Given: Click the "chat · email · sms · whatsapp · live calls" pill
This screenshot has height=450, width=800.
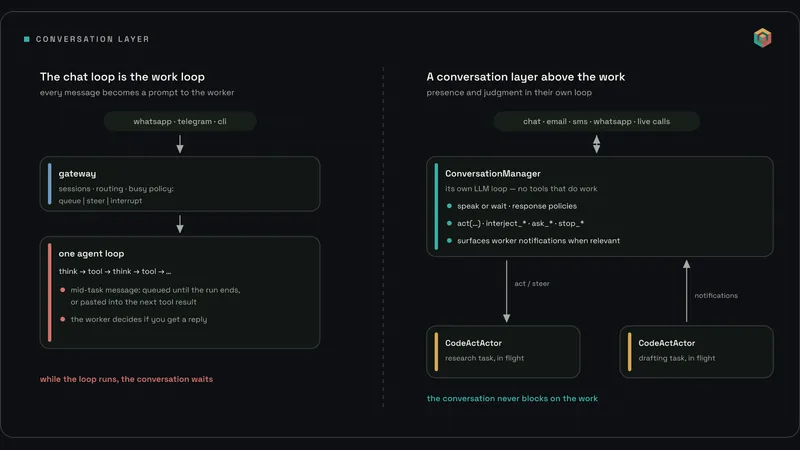Looking at the screenshot, I should point(596,121).
